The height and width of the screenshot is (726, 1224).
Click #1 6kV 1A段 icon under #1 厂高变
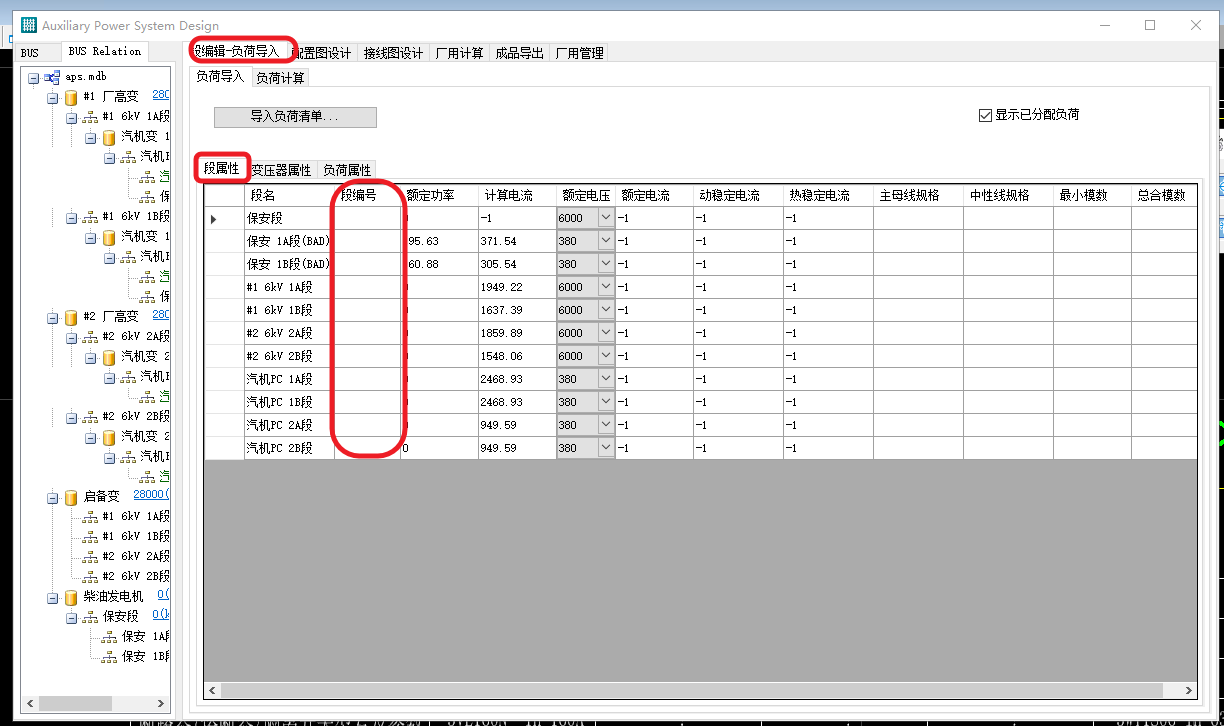[x=90, y=117]
